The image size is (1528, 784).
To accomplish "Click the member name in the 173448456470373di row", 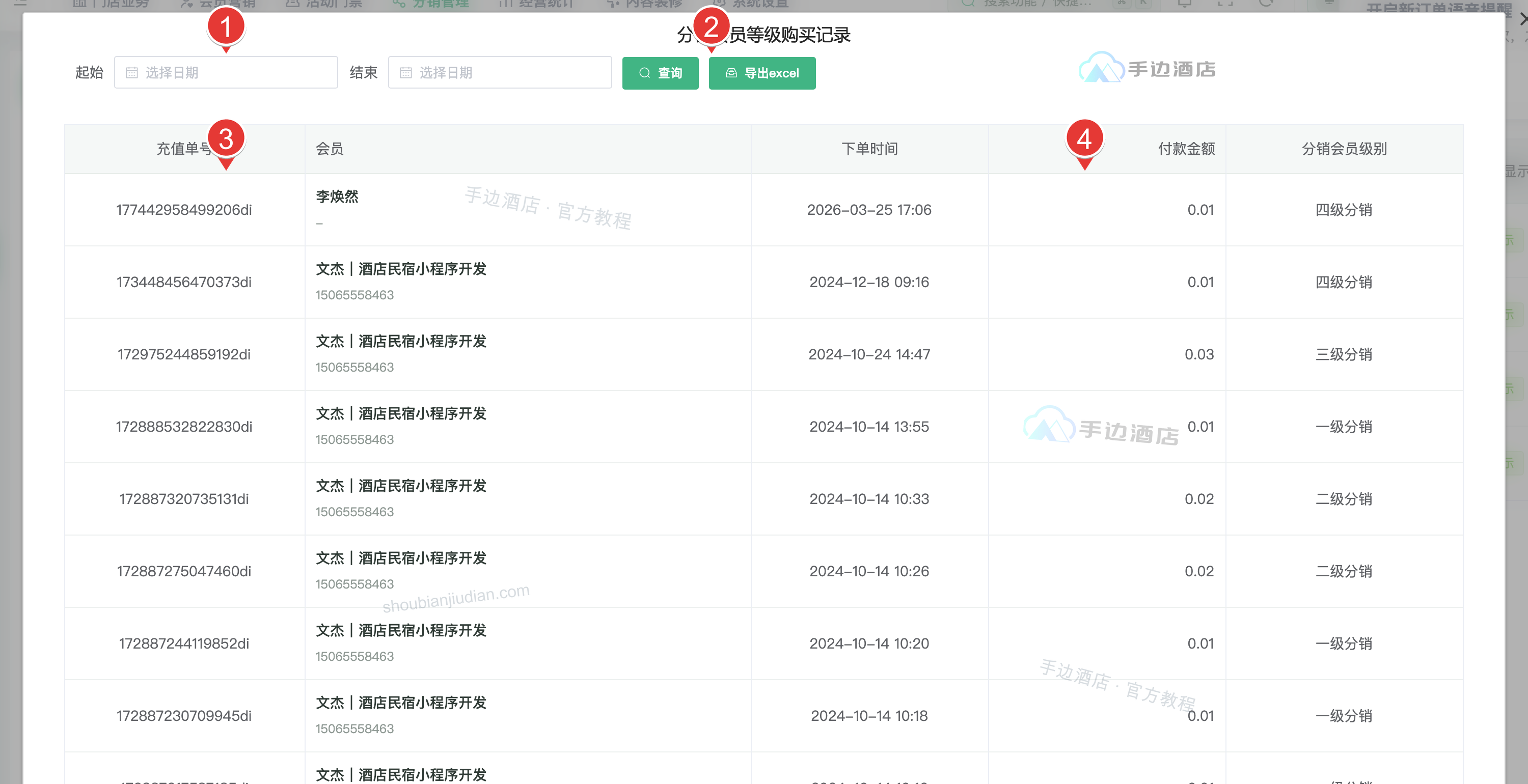I will click(x=401, y=269).
